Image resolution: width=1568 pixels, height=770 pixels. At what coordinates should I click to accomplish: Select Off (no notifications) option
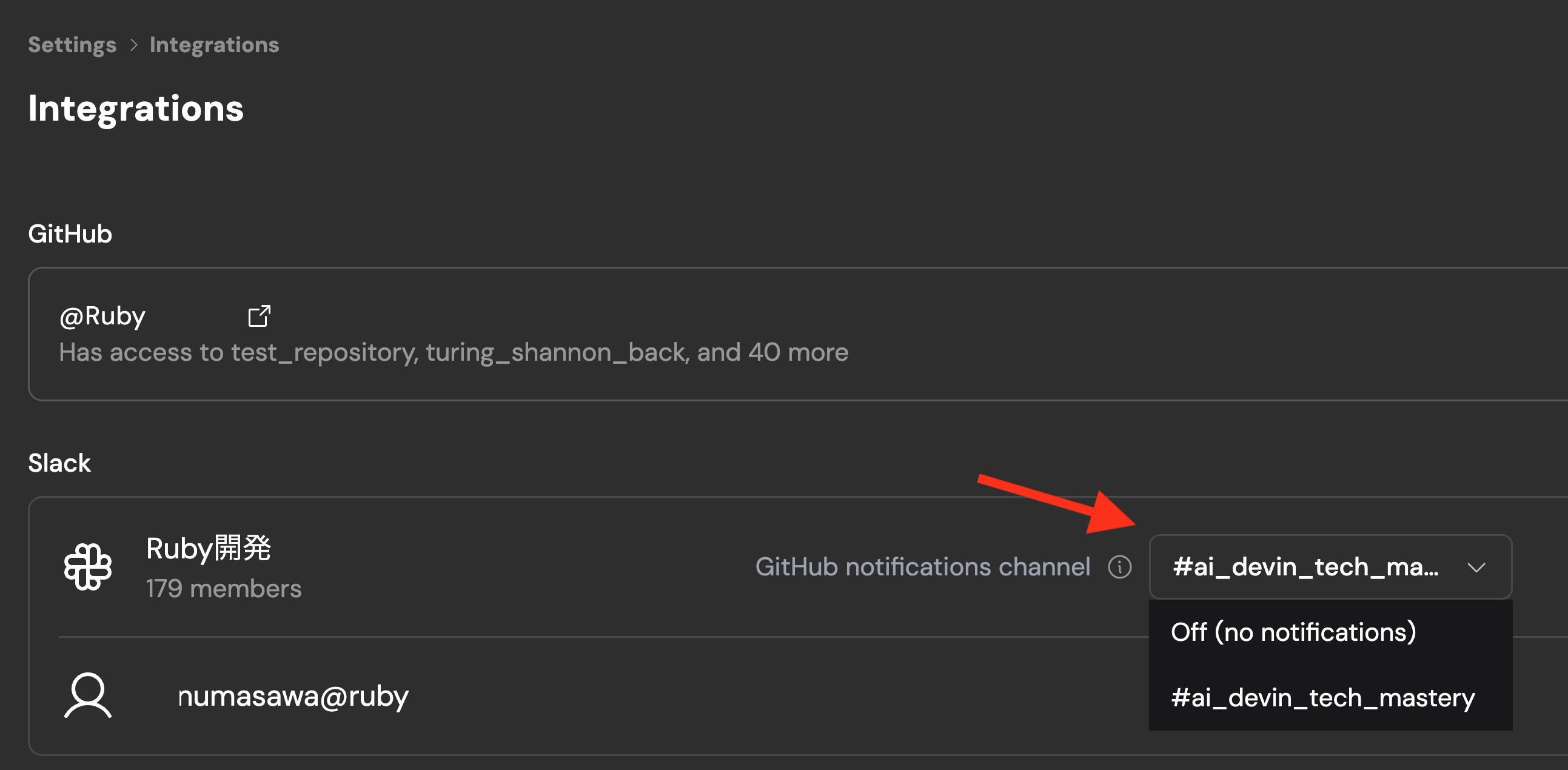point(1293,632)
